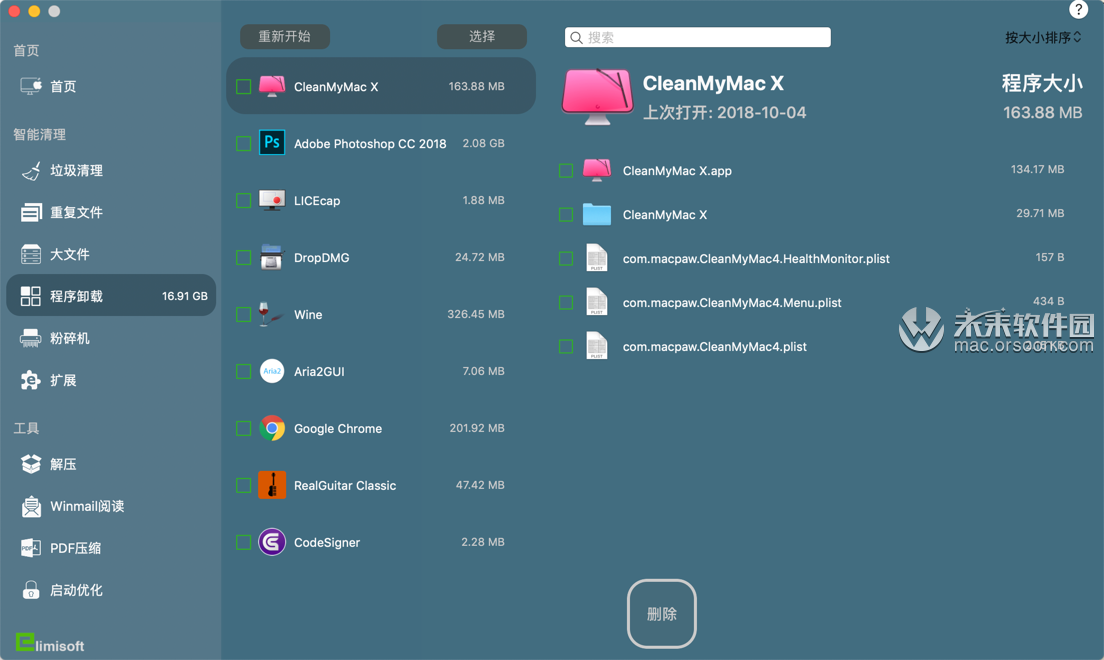The width and height of the screenshot is (1104, 660).
Task: Switch to 重复文件 section
Action: pos(111,212)
